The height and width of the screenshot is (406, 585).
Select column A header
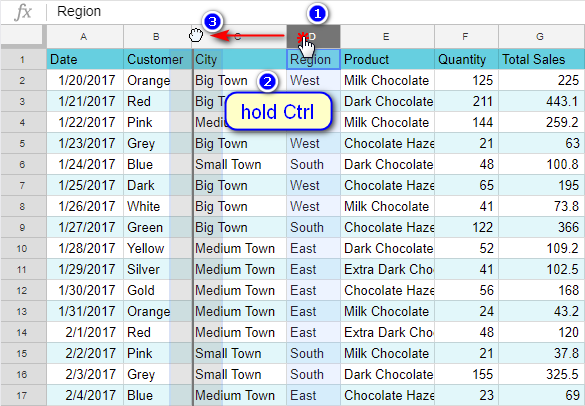point(85,37)
